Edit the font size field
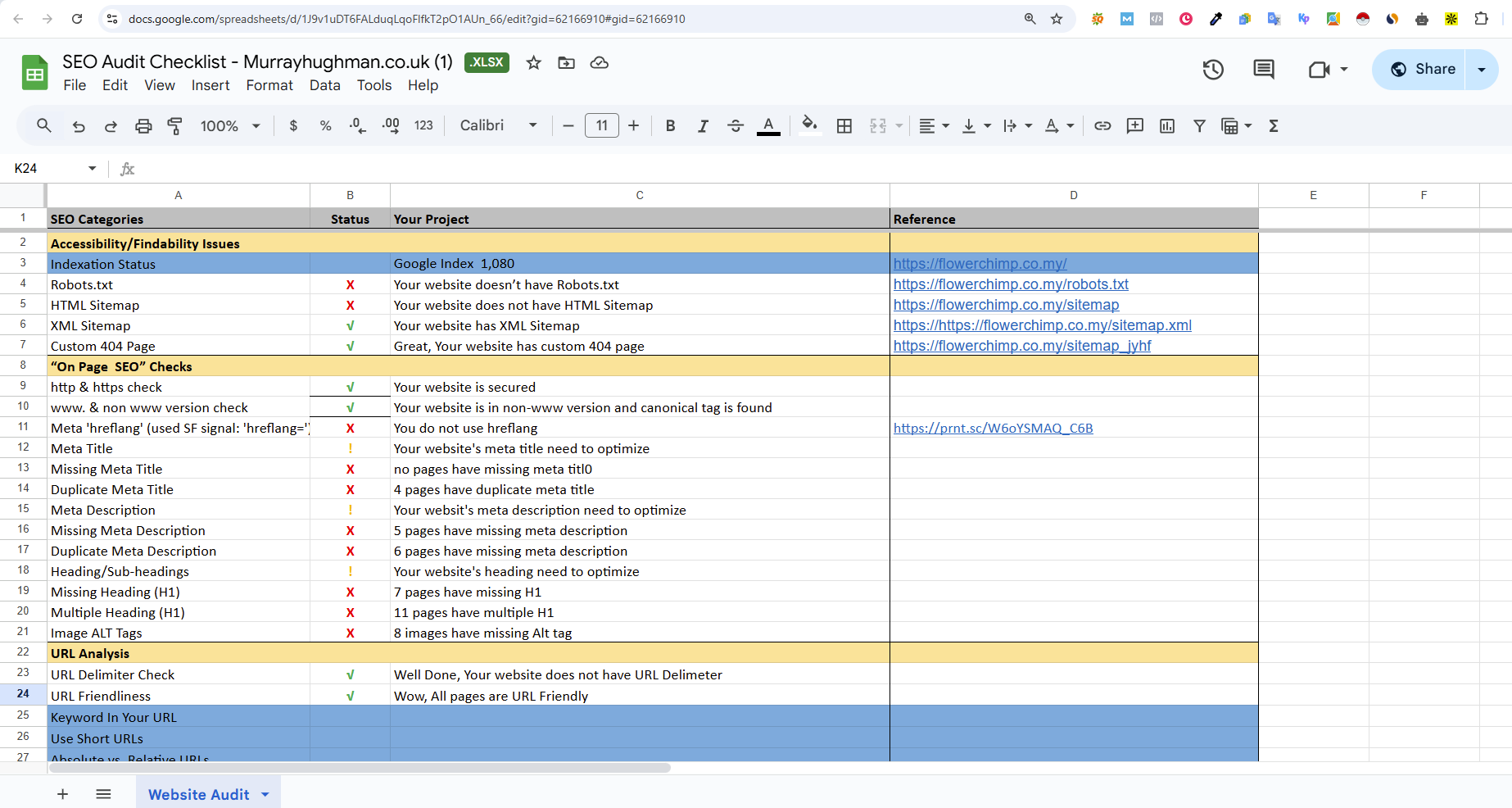Image resolution: width=1512 pixels, height=808 pixels. pos(602,125)
